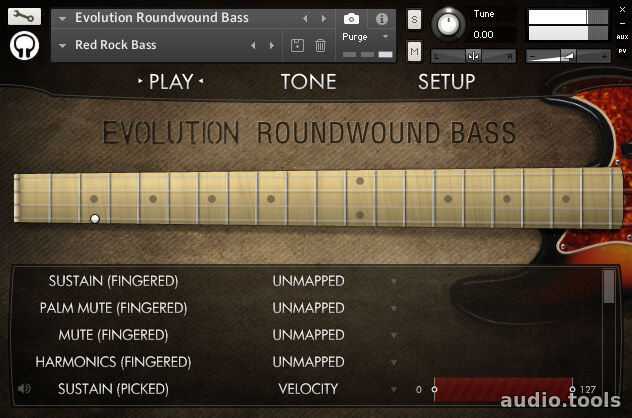Screen dimensions: 632x418
Task: Open Mute (Fingered) mapping dropdown
Action: point(394,335)
